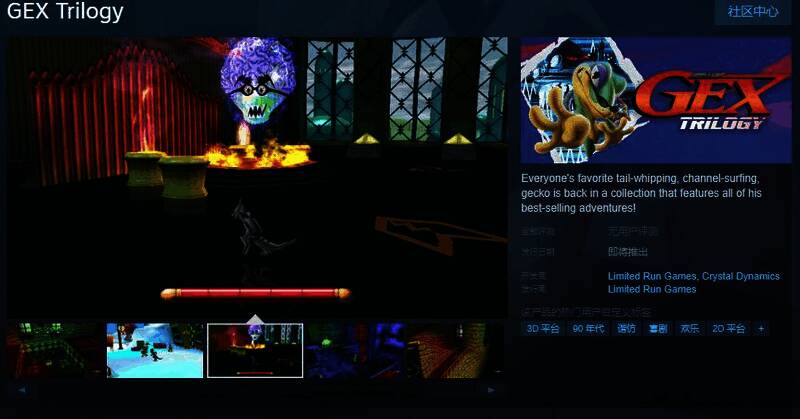Image resolution: width=800 pixels, height=419 pixels.
Task: Click the 喜剧 tag
Action: [x=657, y=328]
